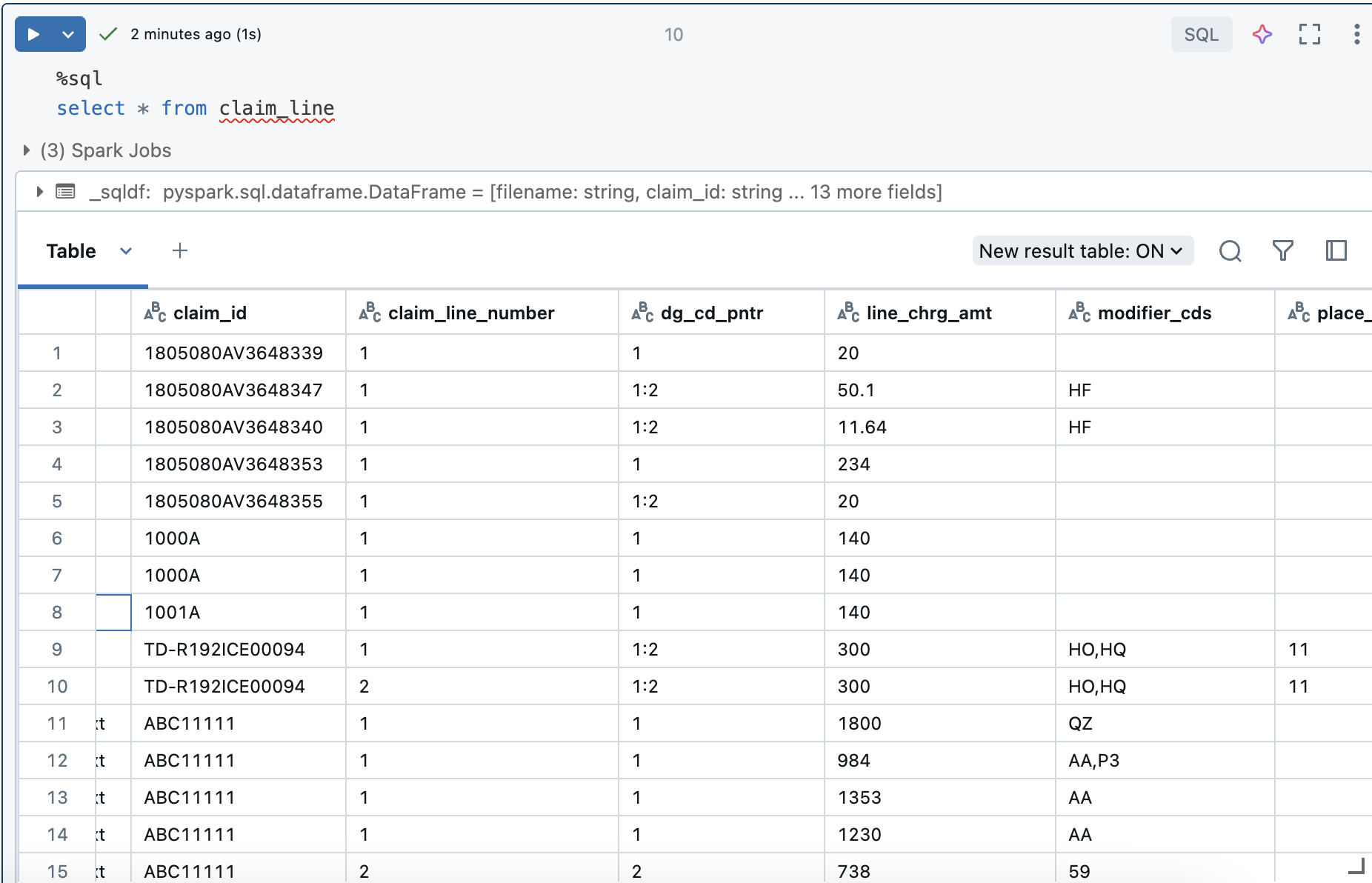
Task: Select the Table results tab
Action: tap(71, 251)
